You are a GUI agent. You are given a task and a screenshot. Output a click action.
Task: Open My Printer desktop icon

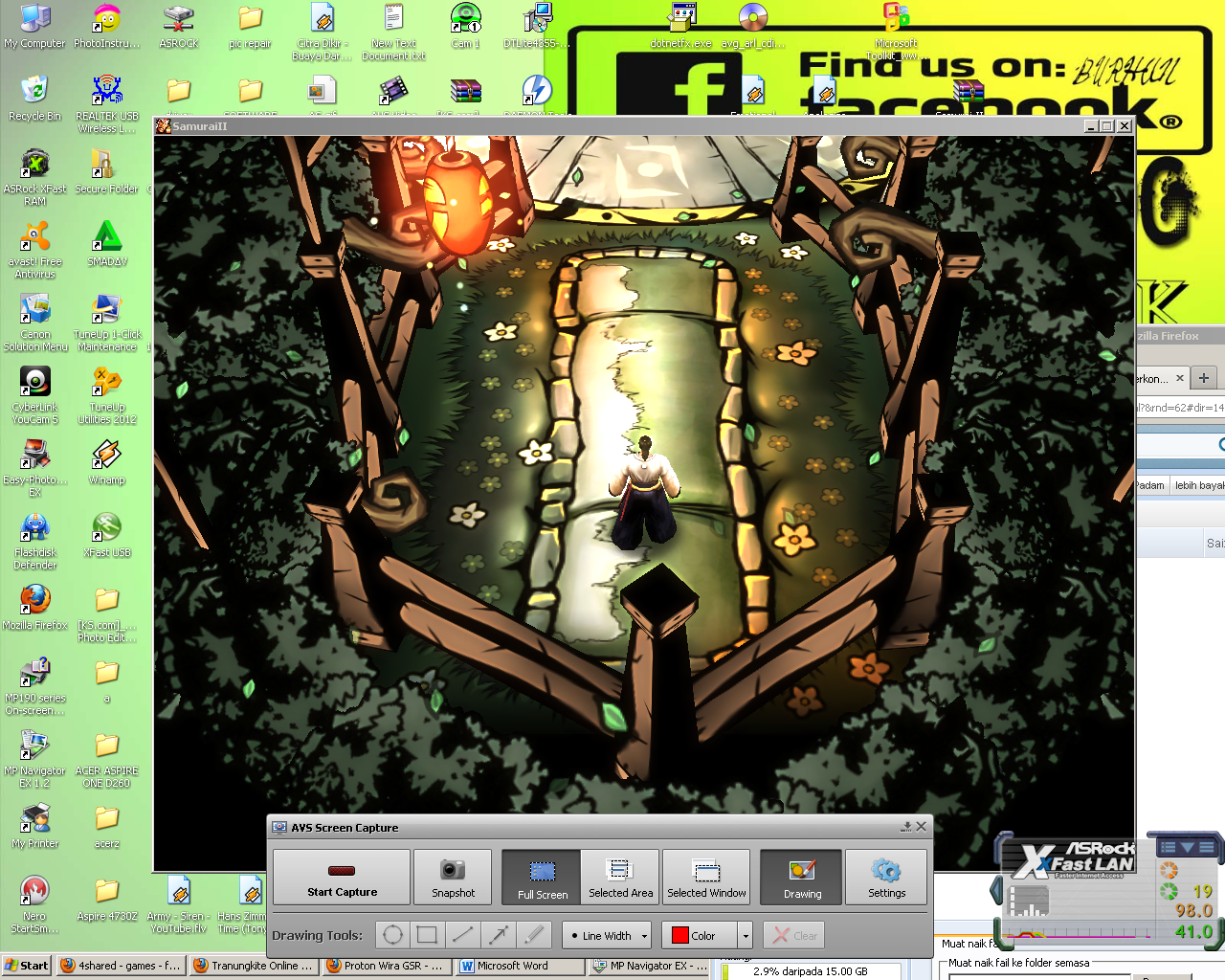click(x=35, y=825)
